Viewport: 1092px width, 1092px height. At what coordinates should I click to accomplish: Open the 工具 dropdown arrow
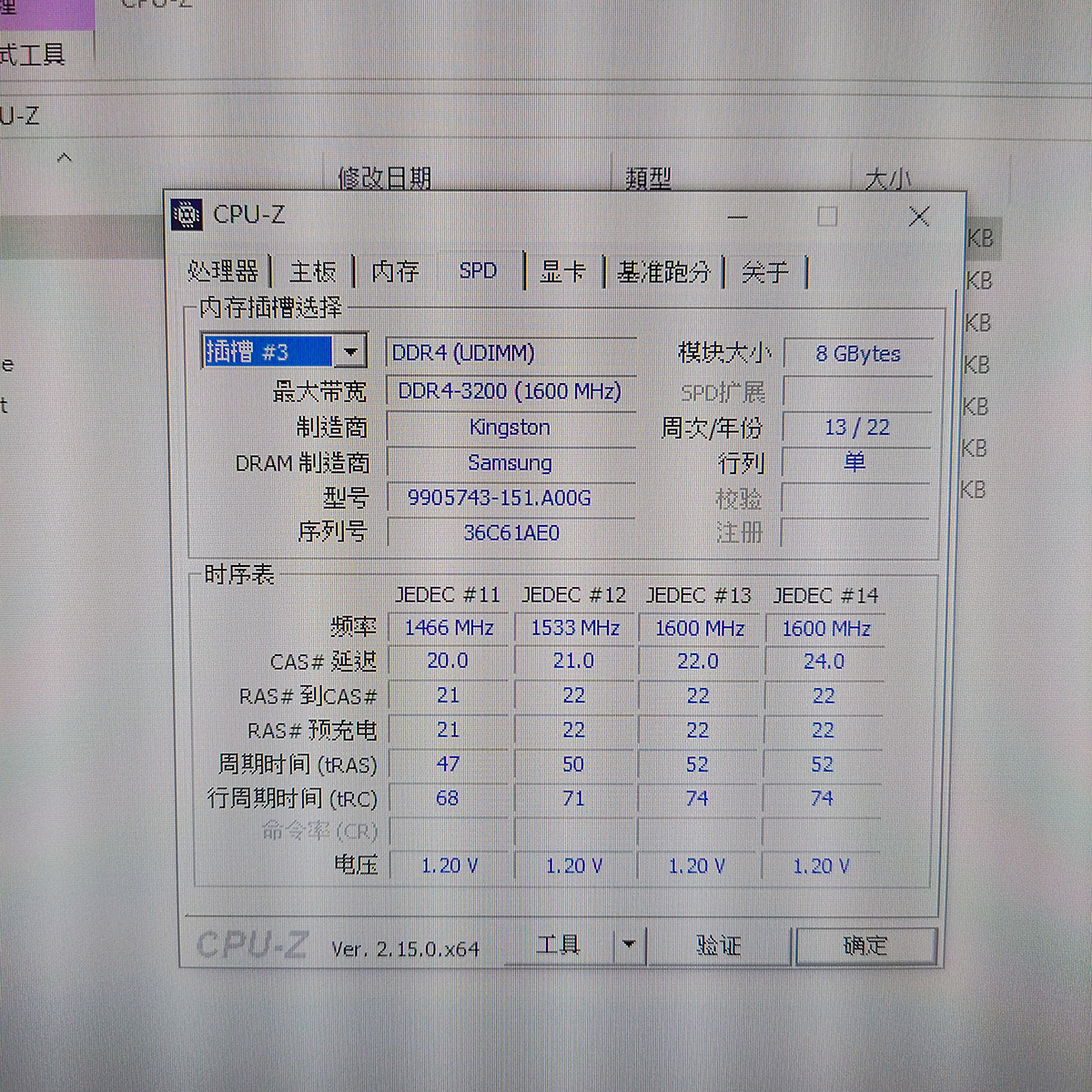coord(628,945)
